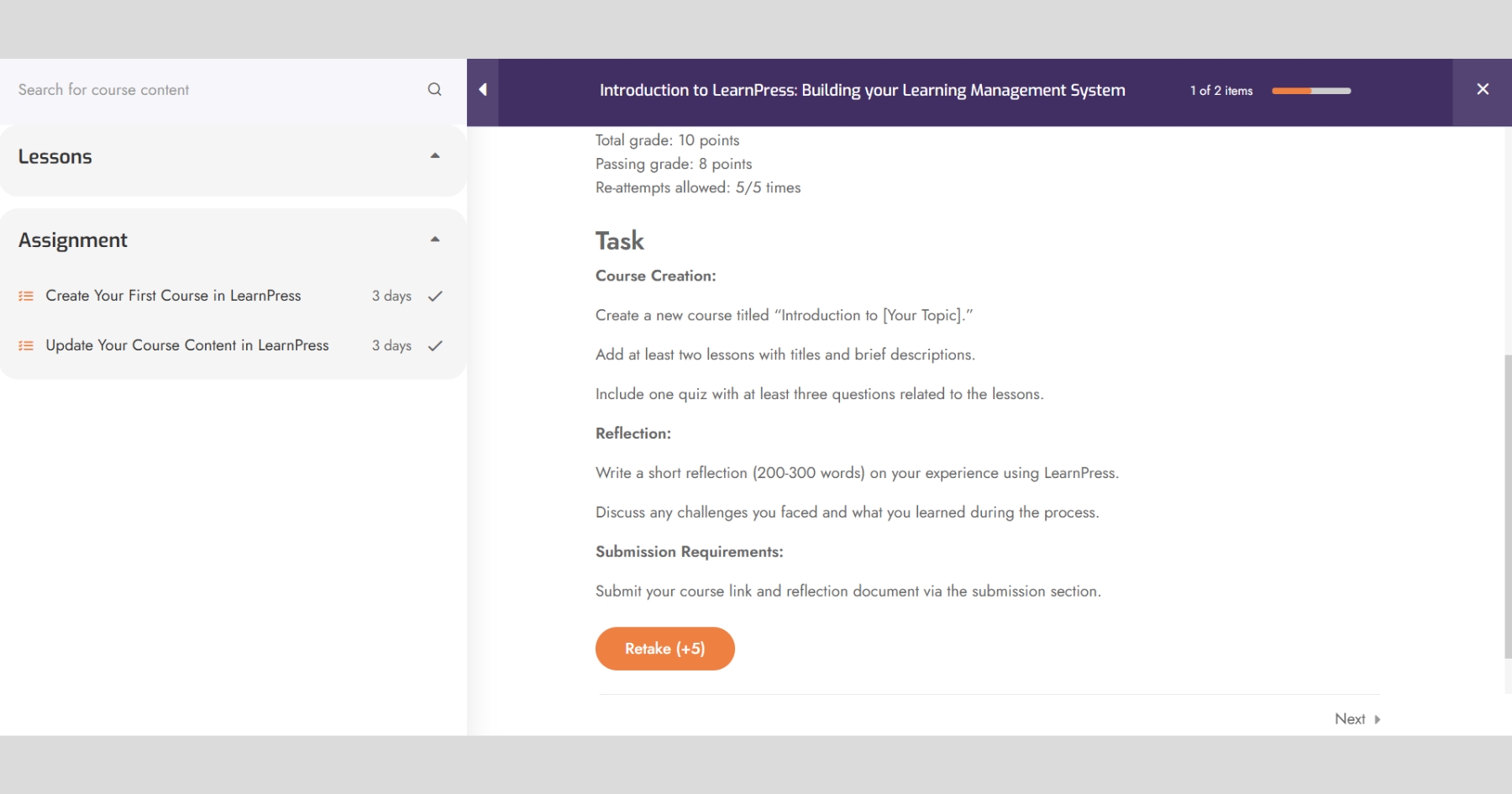Click the arrow icon next to Next
1512x794 pixels.
click(1377, 719)
